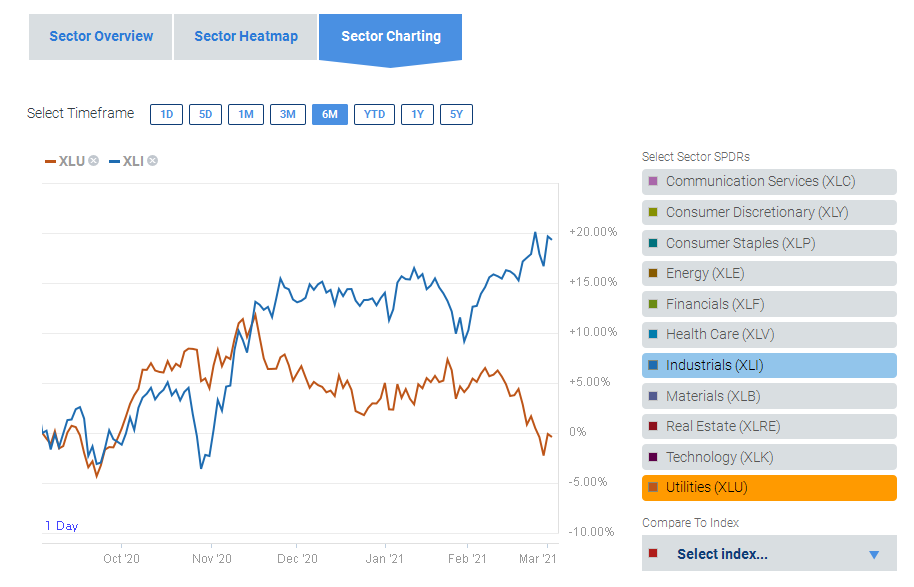Screen dimensions: 914x587
Task: Choose the 5D timeframe
Action: coord(205,114)
